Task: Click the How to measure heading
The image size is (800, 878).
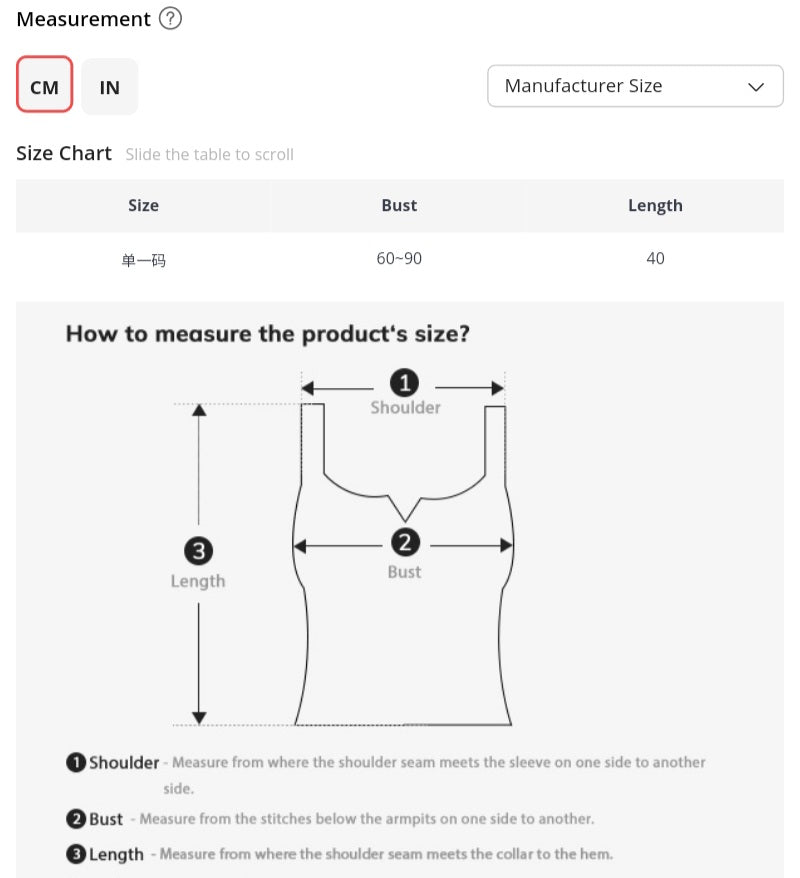Action: pyautogui.click(x=268, y=334)
